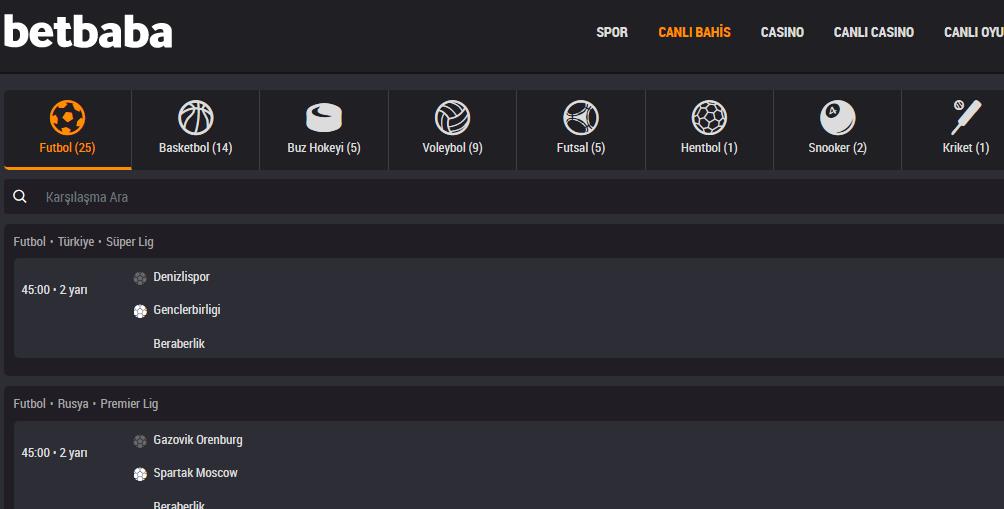Open CANLI CASINO menu item
Image resolution: width=1004 pixels, height=509 pixels.
tap(874, 32)
